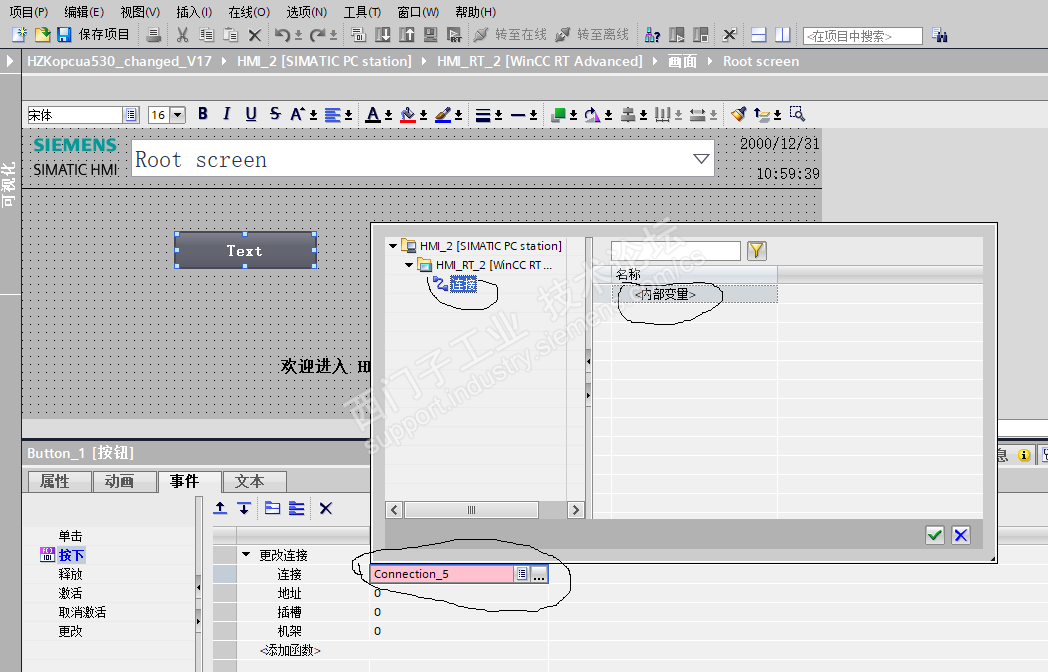Click the border color pen swatch
Screen dimensions: 1048x672
pos(442,115)
